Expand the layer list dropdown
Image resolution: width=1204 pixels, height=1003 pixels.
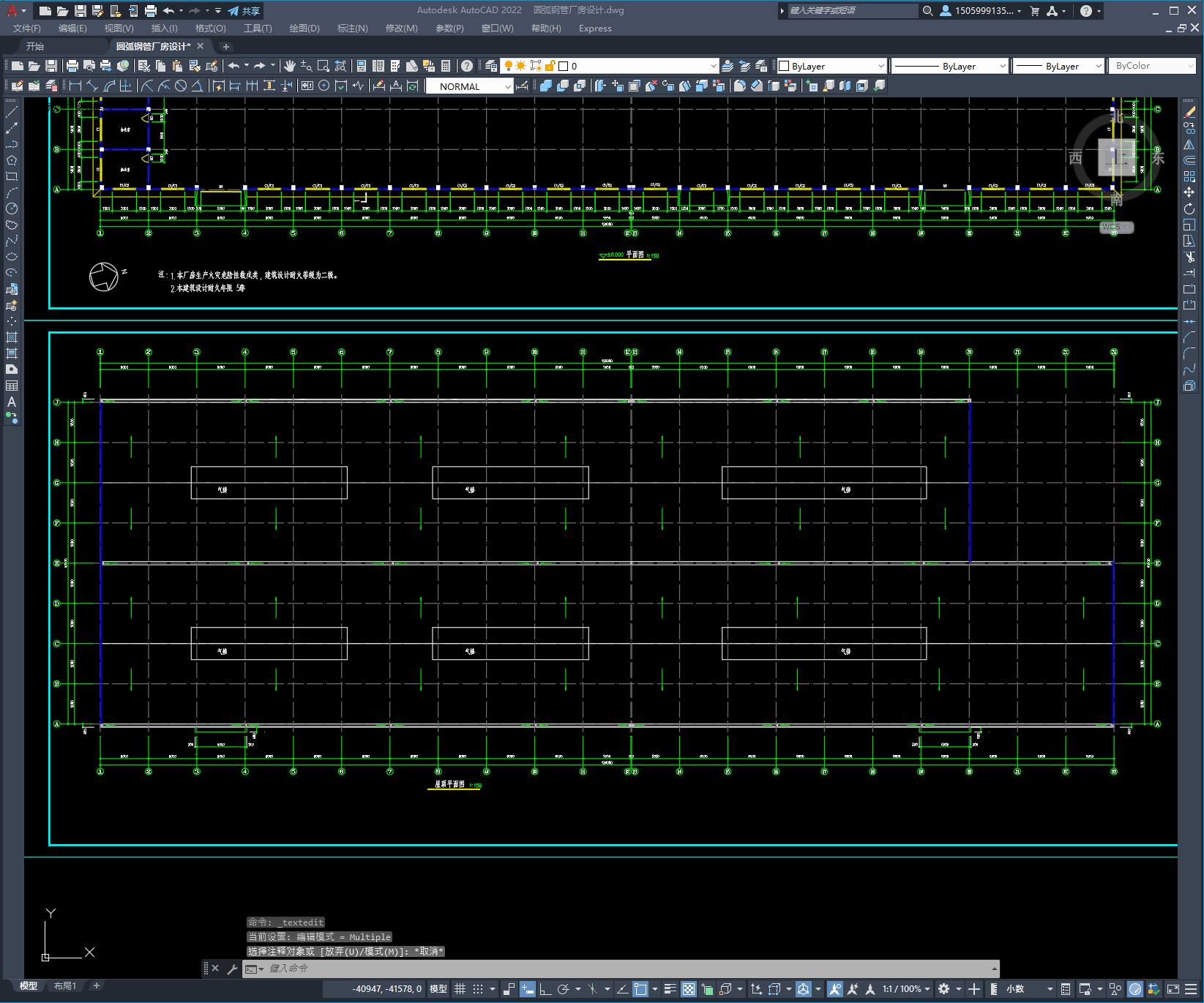pos(714,66)
